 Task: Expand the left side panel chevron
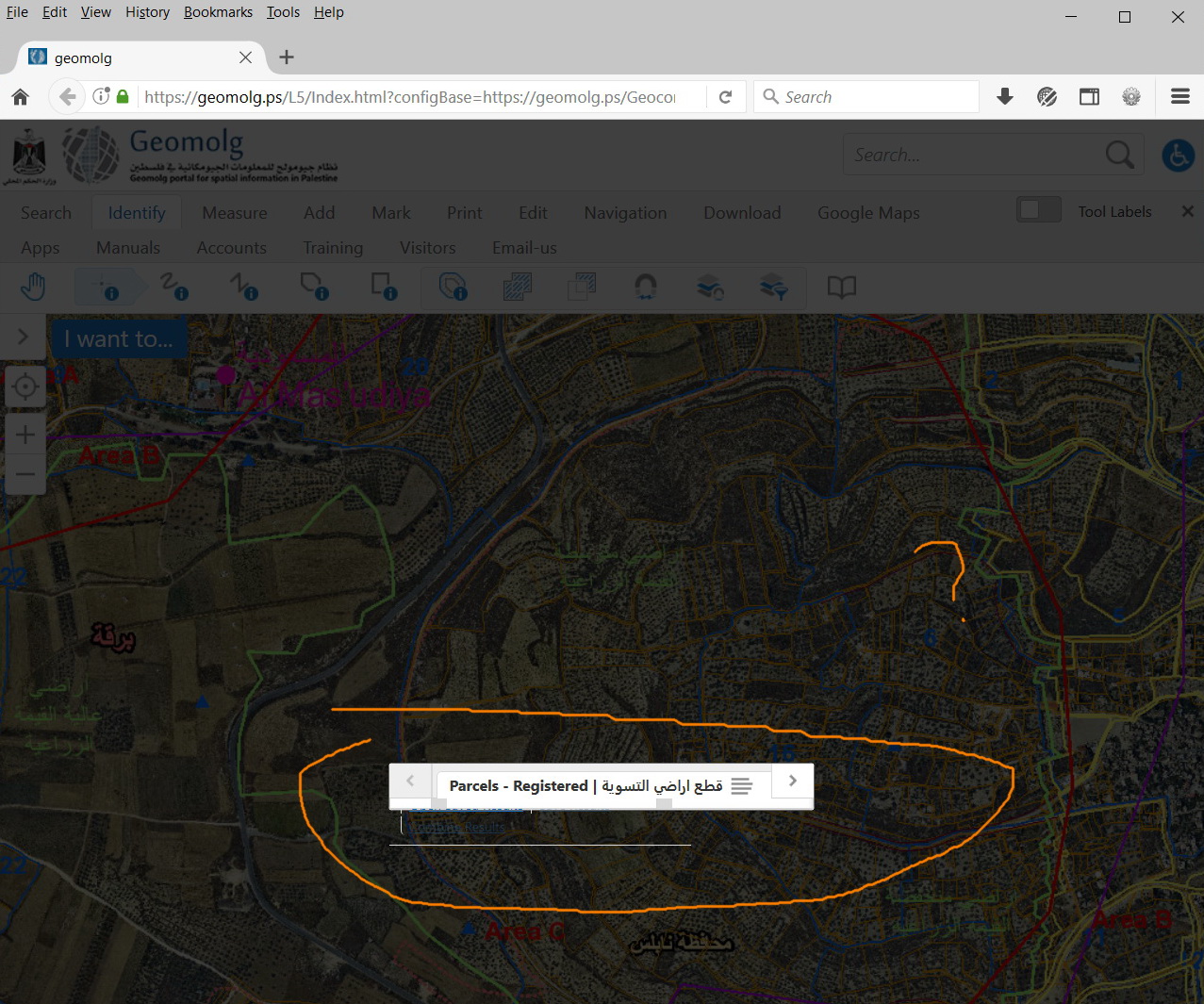24,337
